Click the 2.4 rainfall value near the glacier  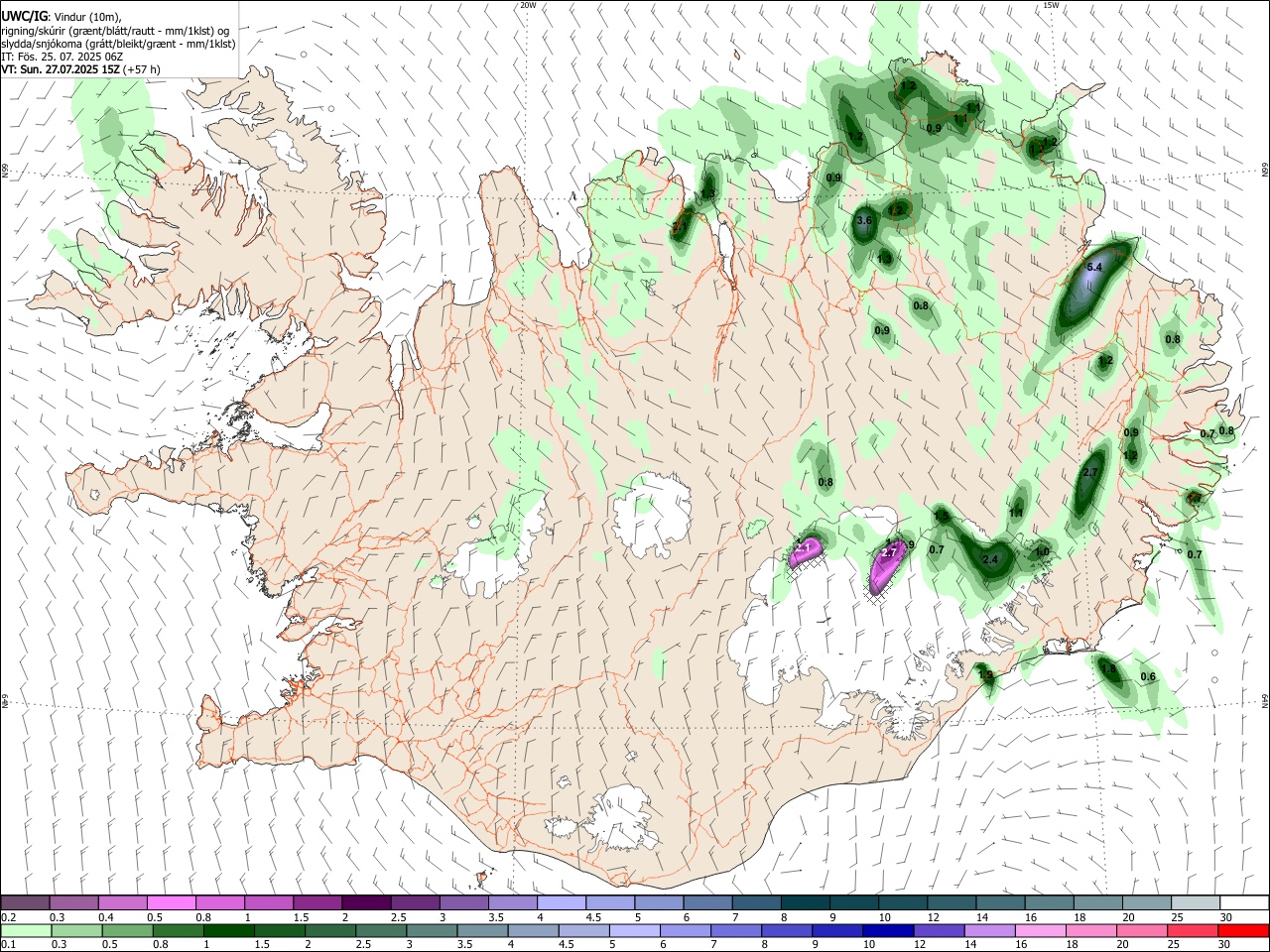989,560
